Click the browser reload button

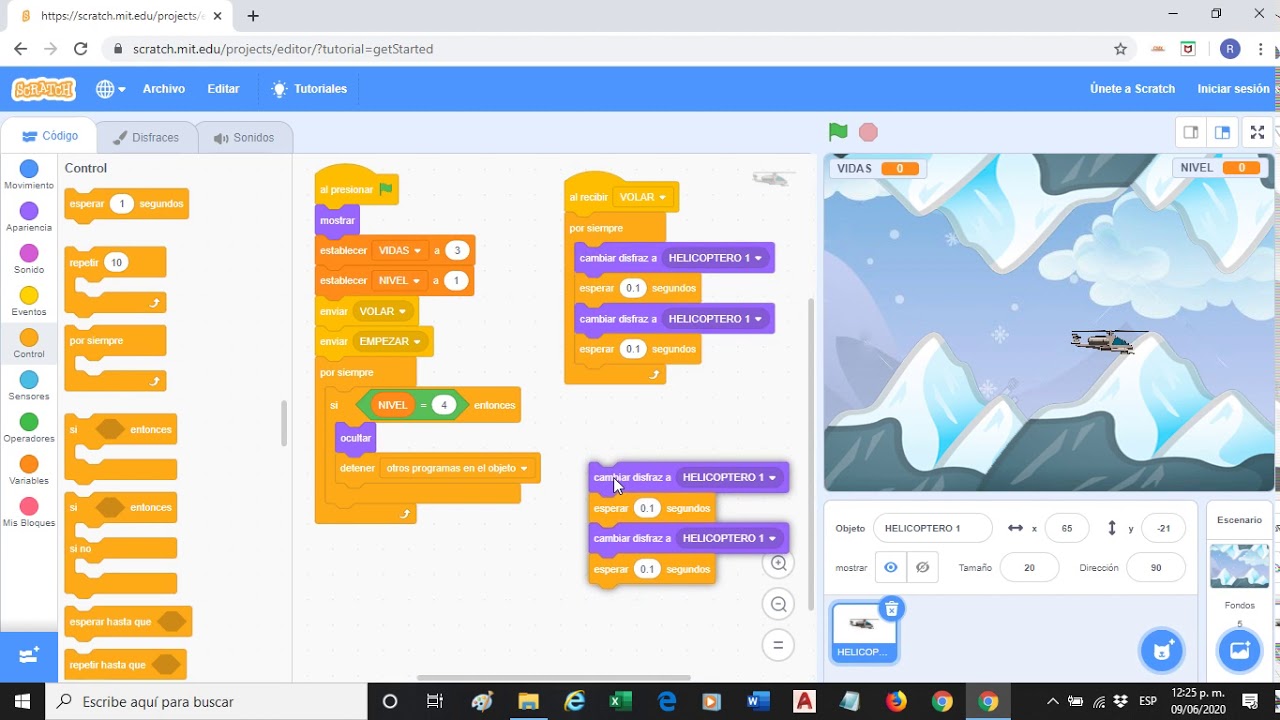coord(81,48)
